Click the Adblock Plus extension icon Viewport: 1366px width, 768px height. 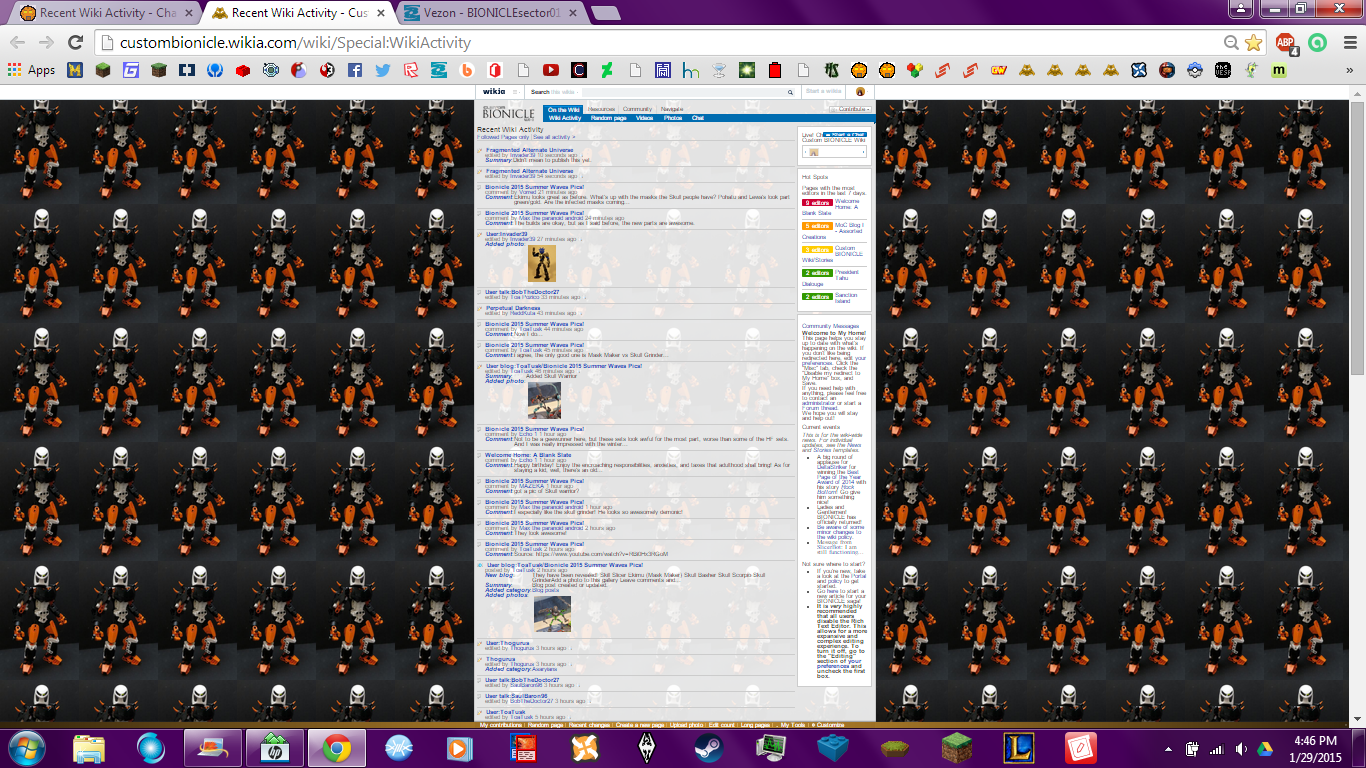1286,42
